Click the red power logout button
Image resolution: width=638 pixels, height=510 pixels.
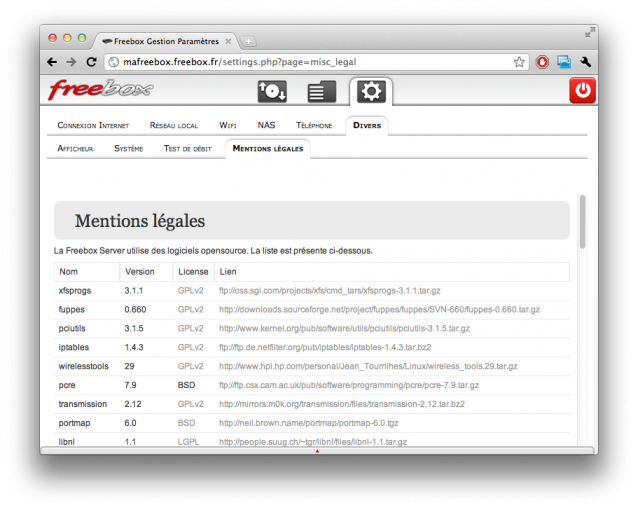[582, 90]
